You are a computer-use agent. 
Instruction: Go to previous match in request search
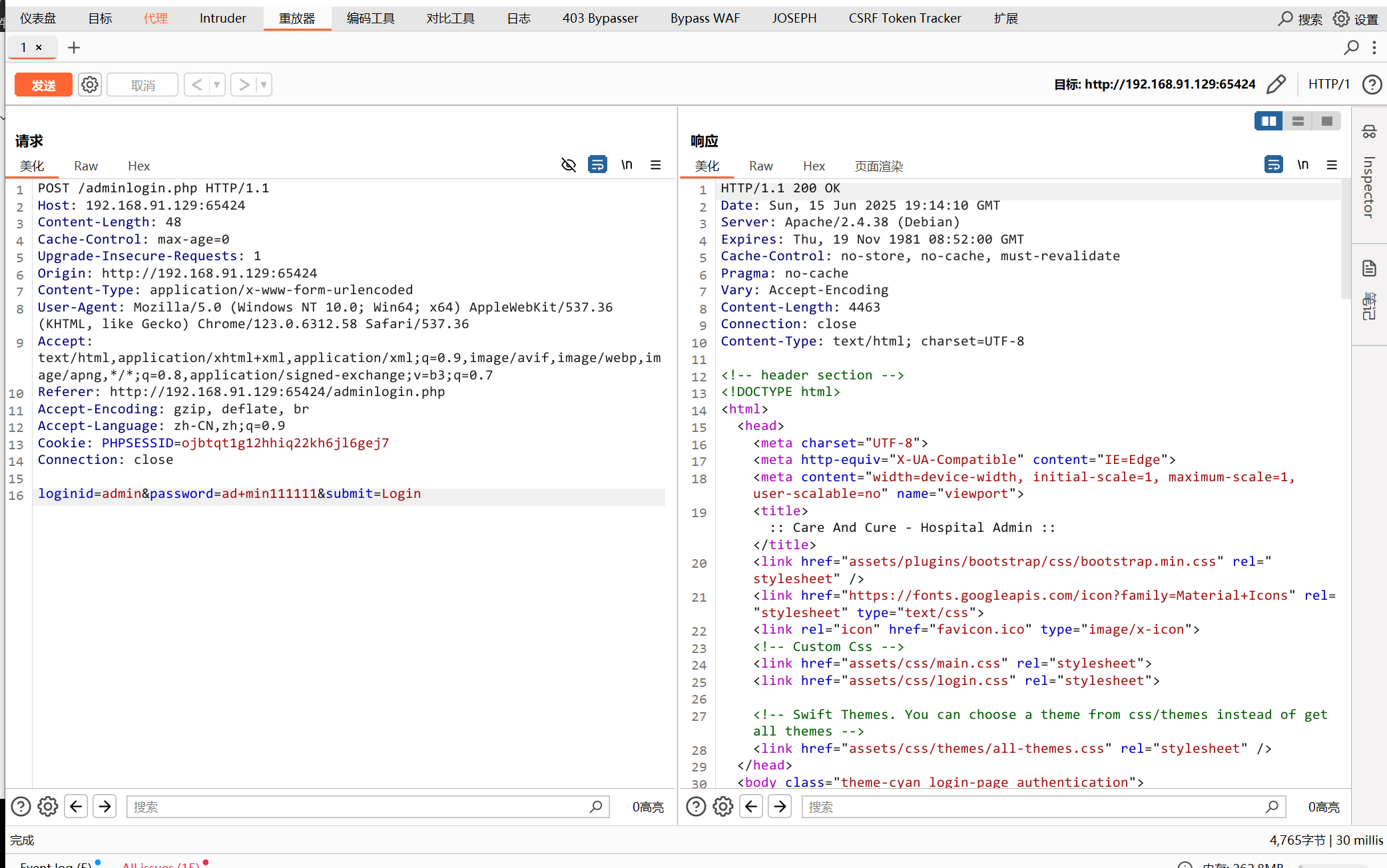pyautogui.click(x=76, y=807)
